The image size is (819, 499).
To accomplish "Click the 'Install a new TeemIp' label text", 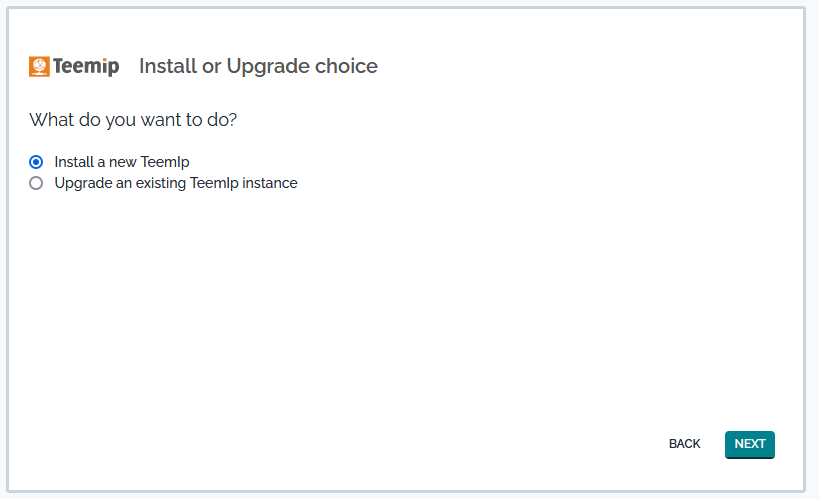I will 122,161.
